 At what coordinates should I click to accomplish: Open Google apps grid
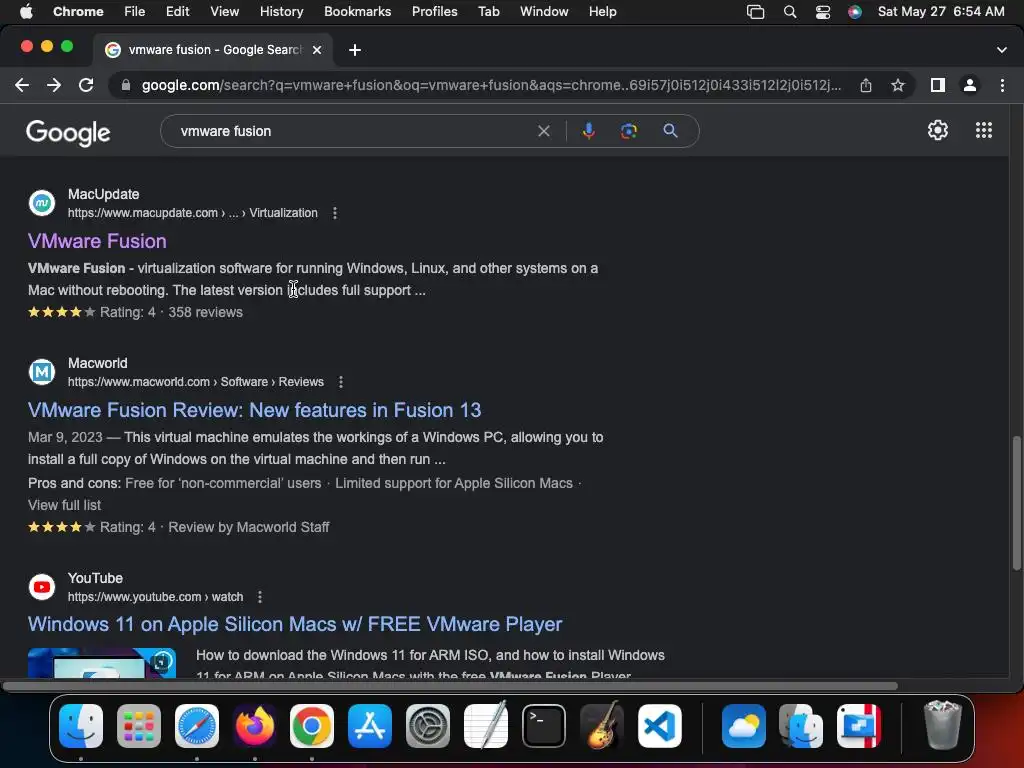coord(984,130)
